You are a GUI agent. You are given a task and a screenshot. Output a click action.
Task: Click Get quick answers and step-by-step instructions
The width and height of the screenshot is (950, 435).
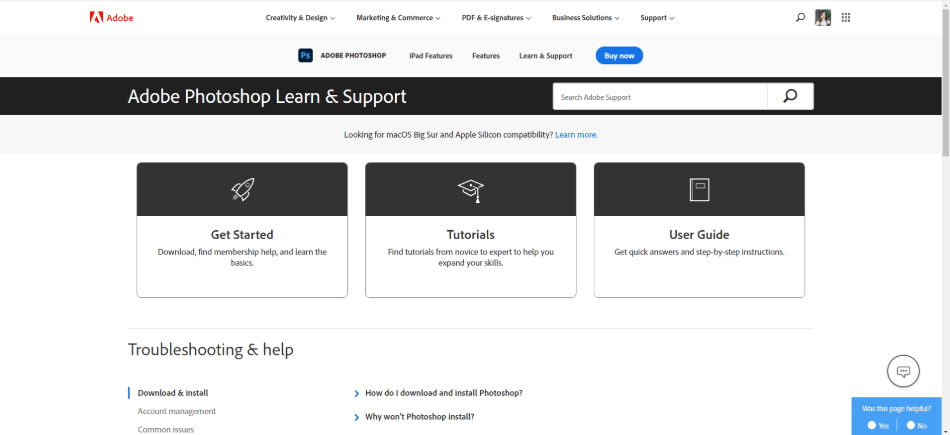(x=699, y=252)
